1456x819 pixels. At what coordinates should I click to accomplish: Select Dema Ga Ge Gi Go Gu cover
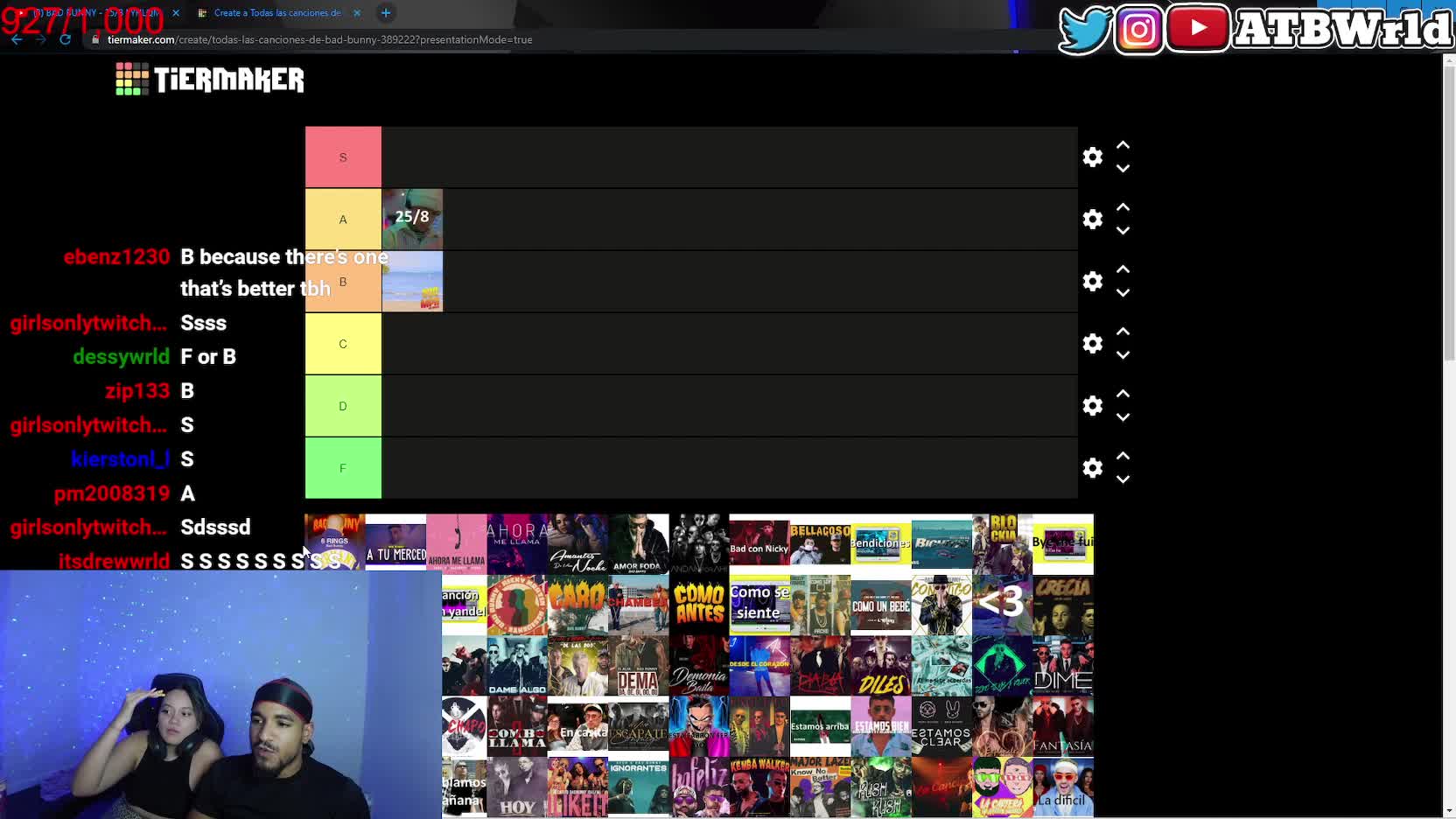click(x=639, y=666)
